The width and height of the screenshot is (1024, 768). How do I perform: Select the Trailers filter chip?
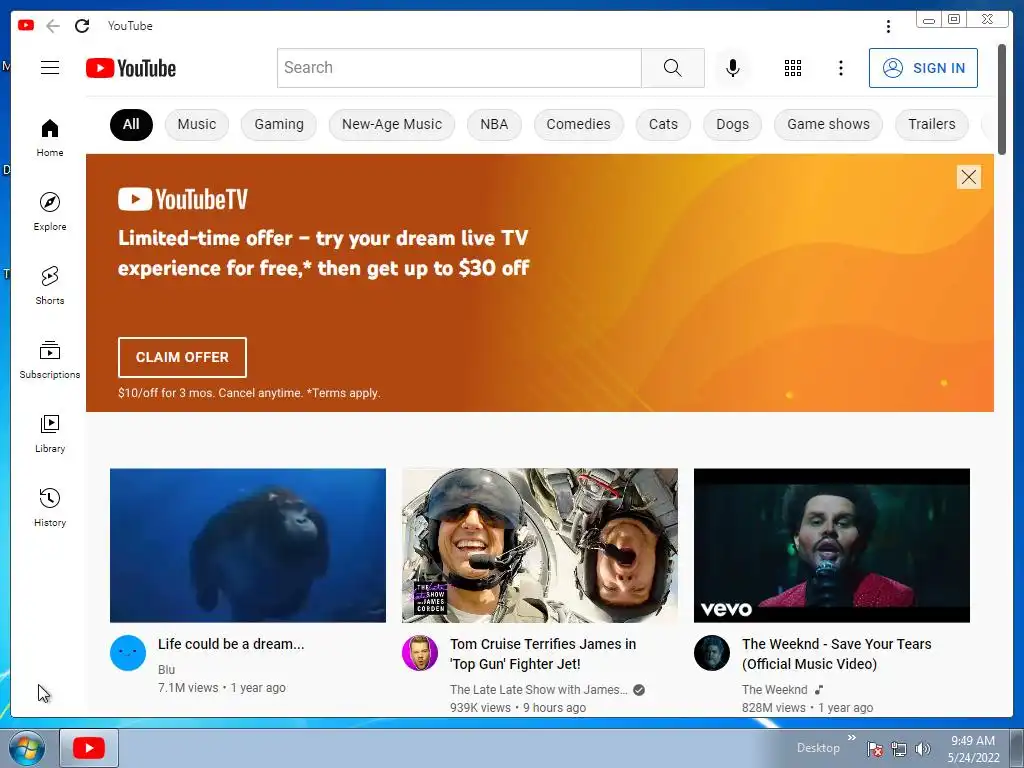tap(931, 125)
